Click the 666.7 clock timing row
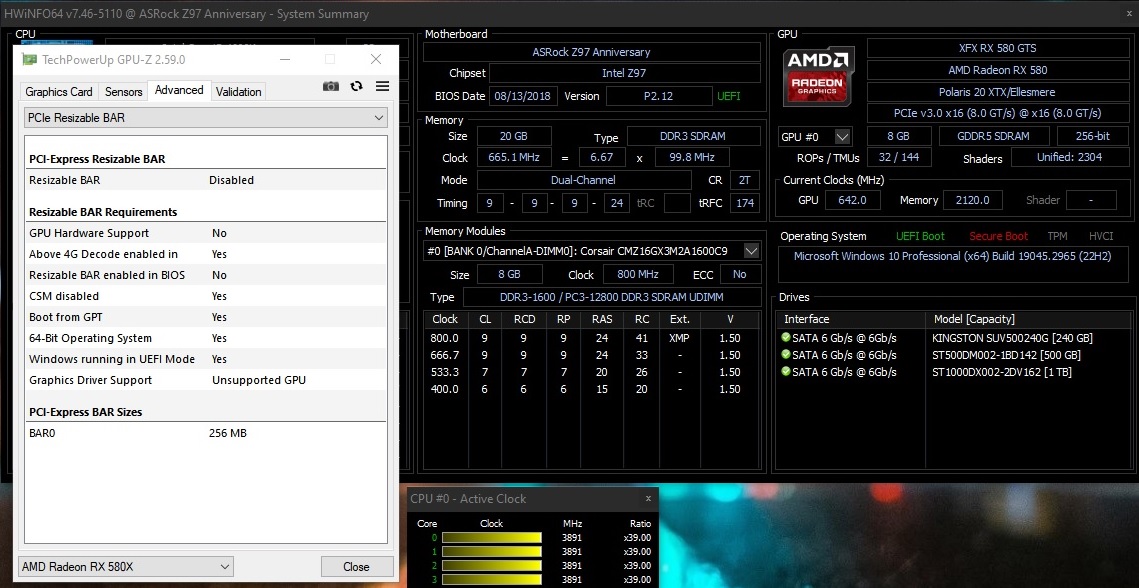Screen dimensions: 1139x588 tap(591, 355)
